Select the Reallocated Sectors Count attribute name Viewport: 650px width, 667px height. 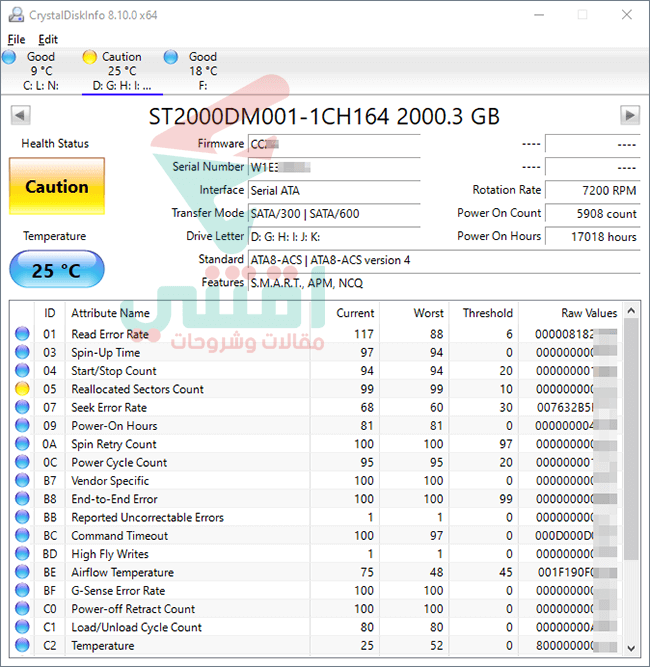click(x=137, y=389)
